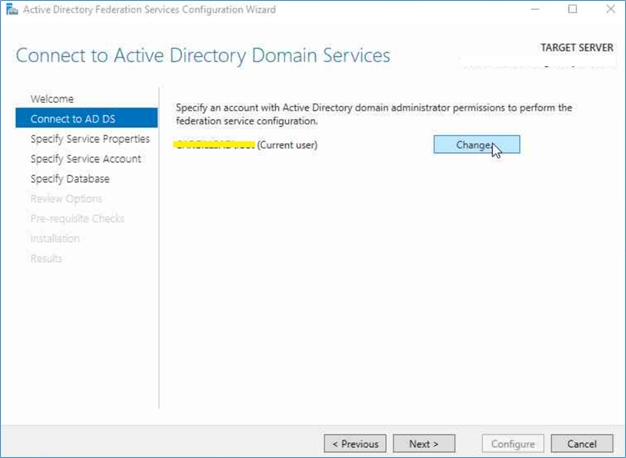Close the wizard with the X button

[610, 9]
